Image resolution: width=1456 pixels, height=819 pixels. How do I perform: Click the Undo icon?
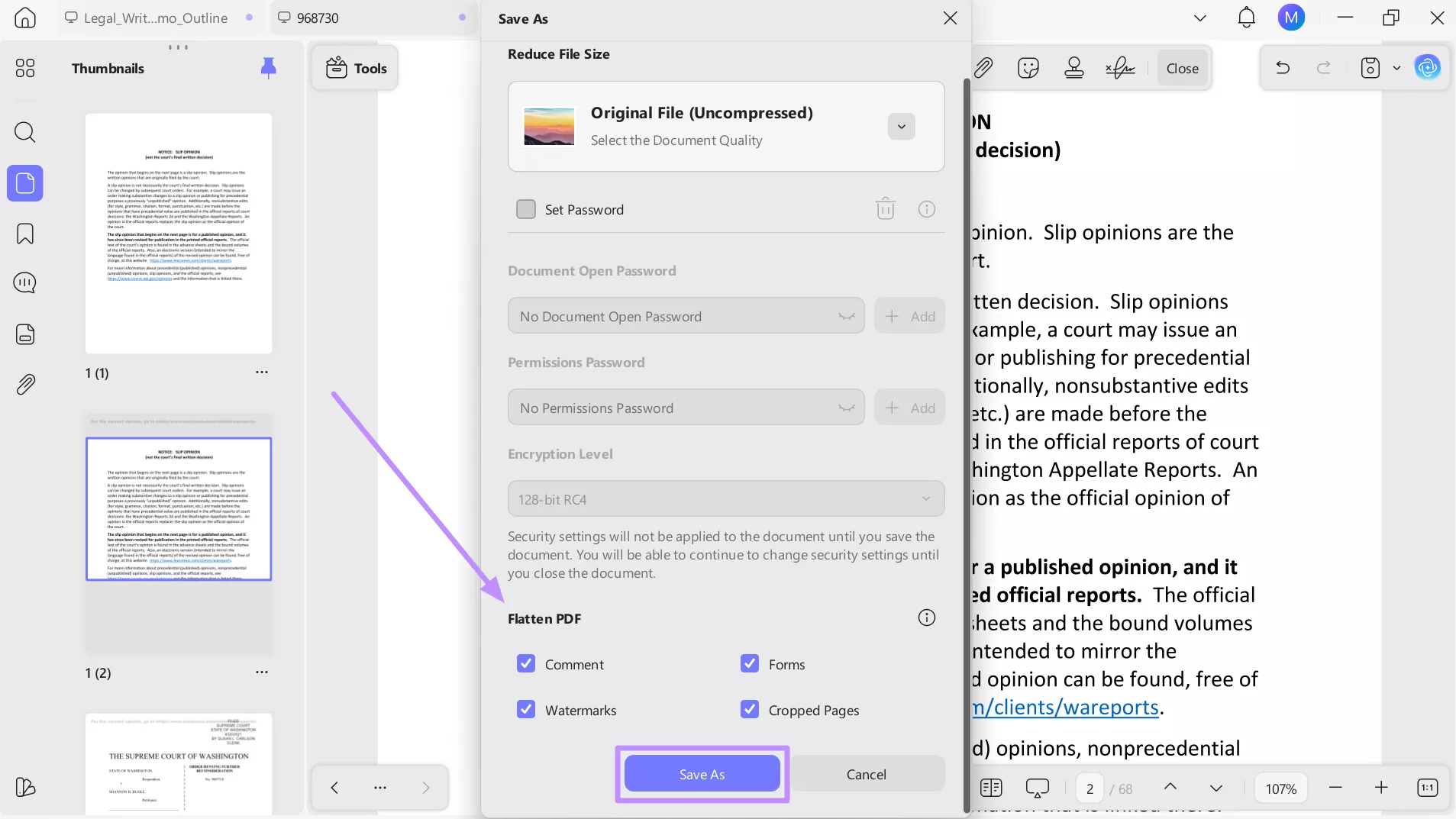click(x=1282, y=68)
